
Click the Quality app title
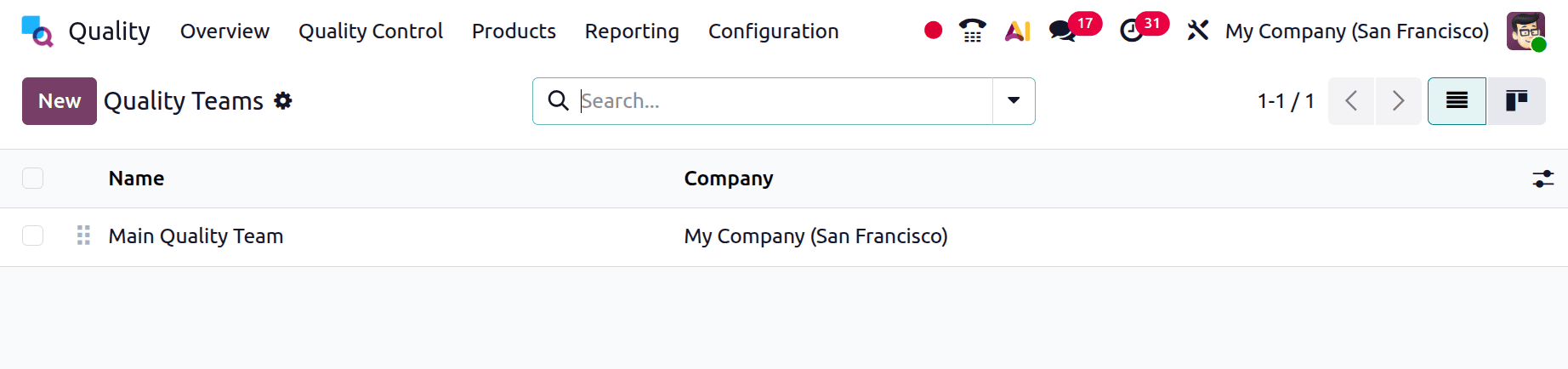point(110,31)
